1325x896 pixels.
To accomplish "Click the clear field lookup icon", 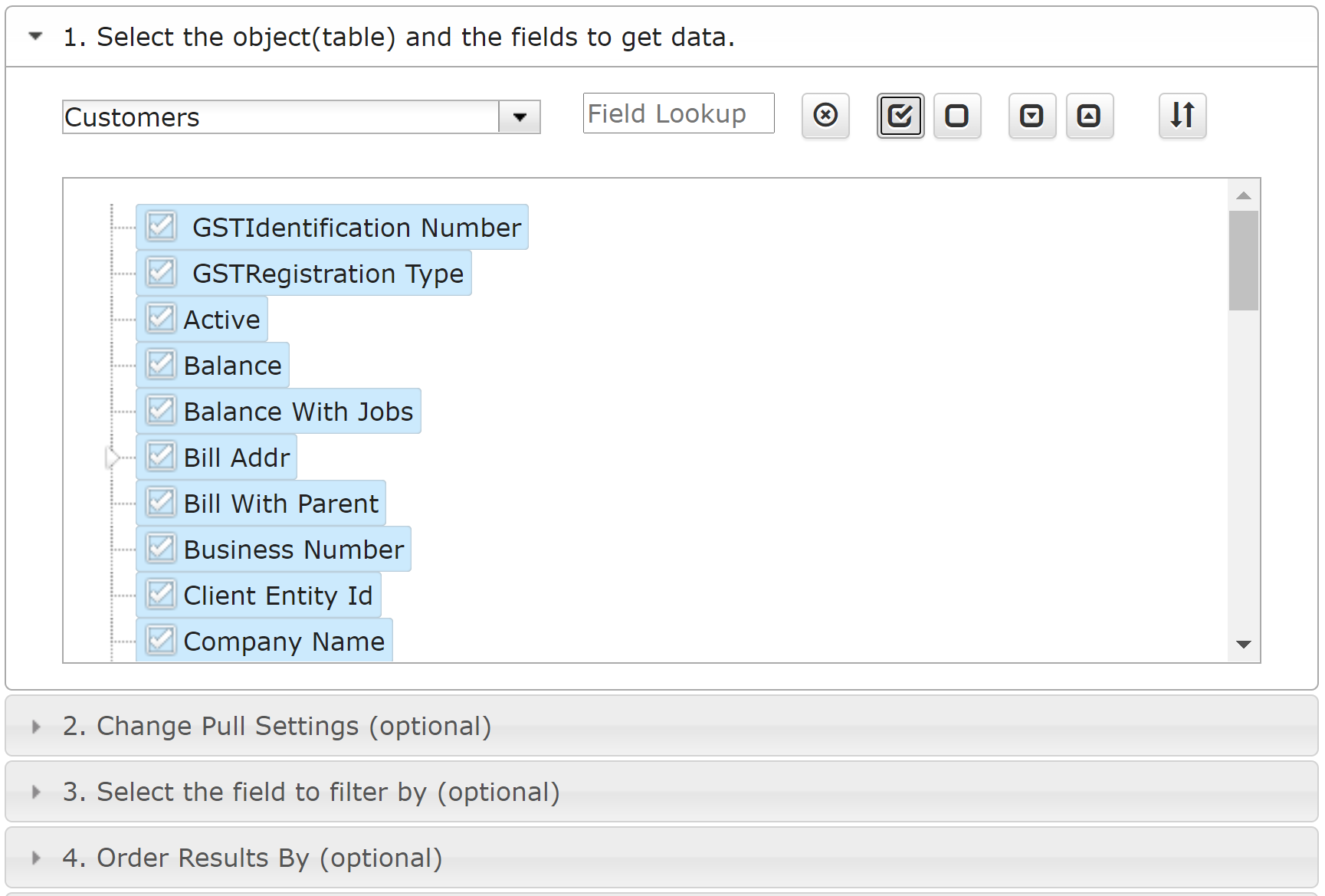I will point(825,116).
